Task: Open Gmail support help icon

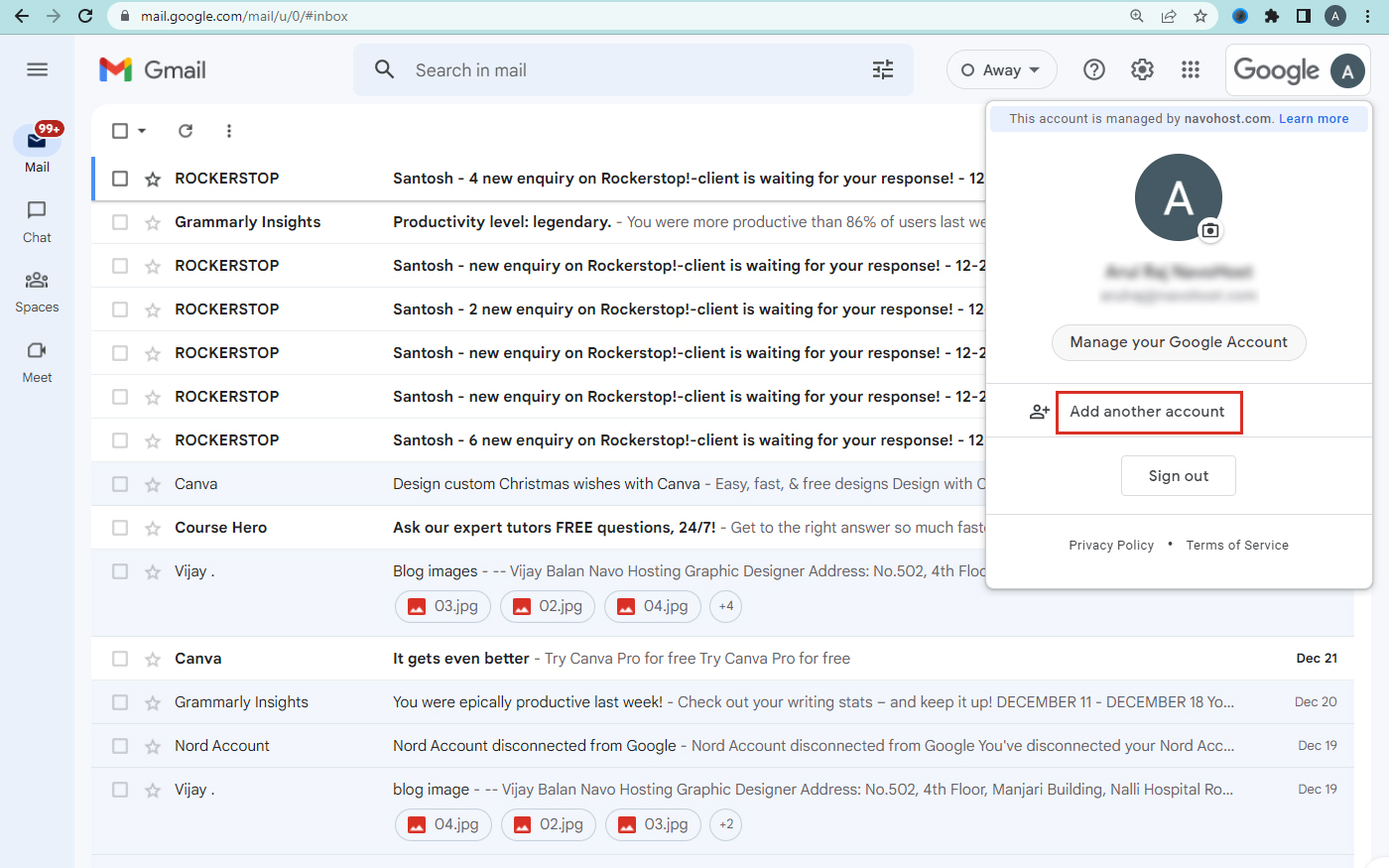Action: tap(1094, 69)
